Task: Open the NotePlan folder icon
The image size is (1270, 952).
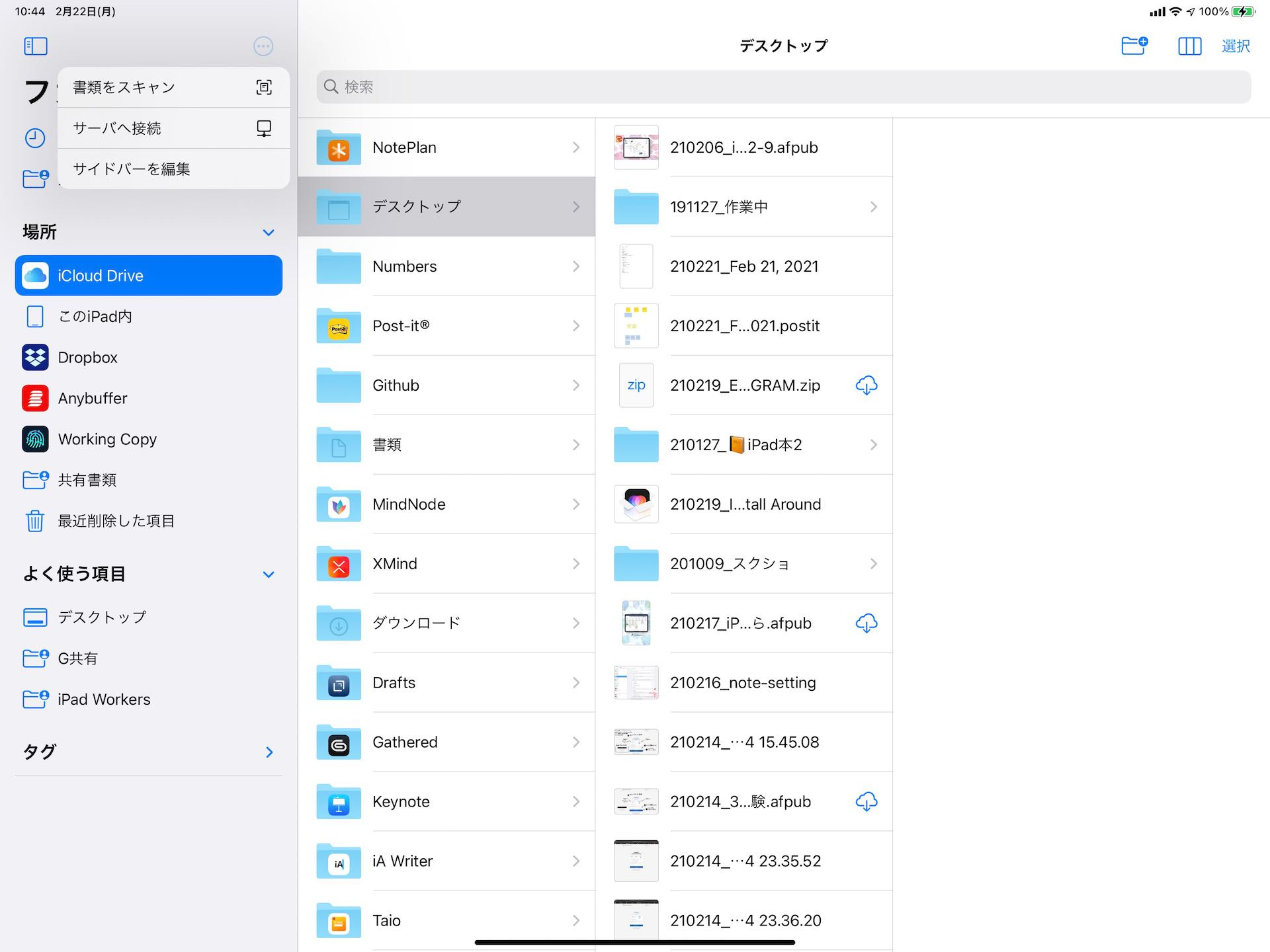Action: pos(339,148)
